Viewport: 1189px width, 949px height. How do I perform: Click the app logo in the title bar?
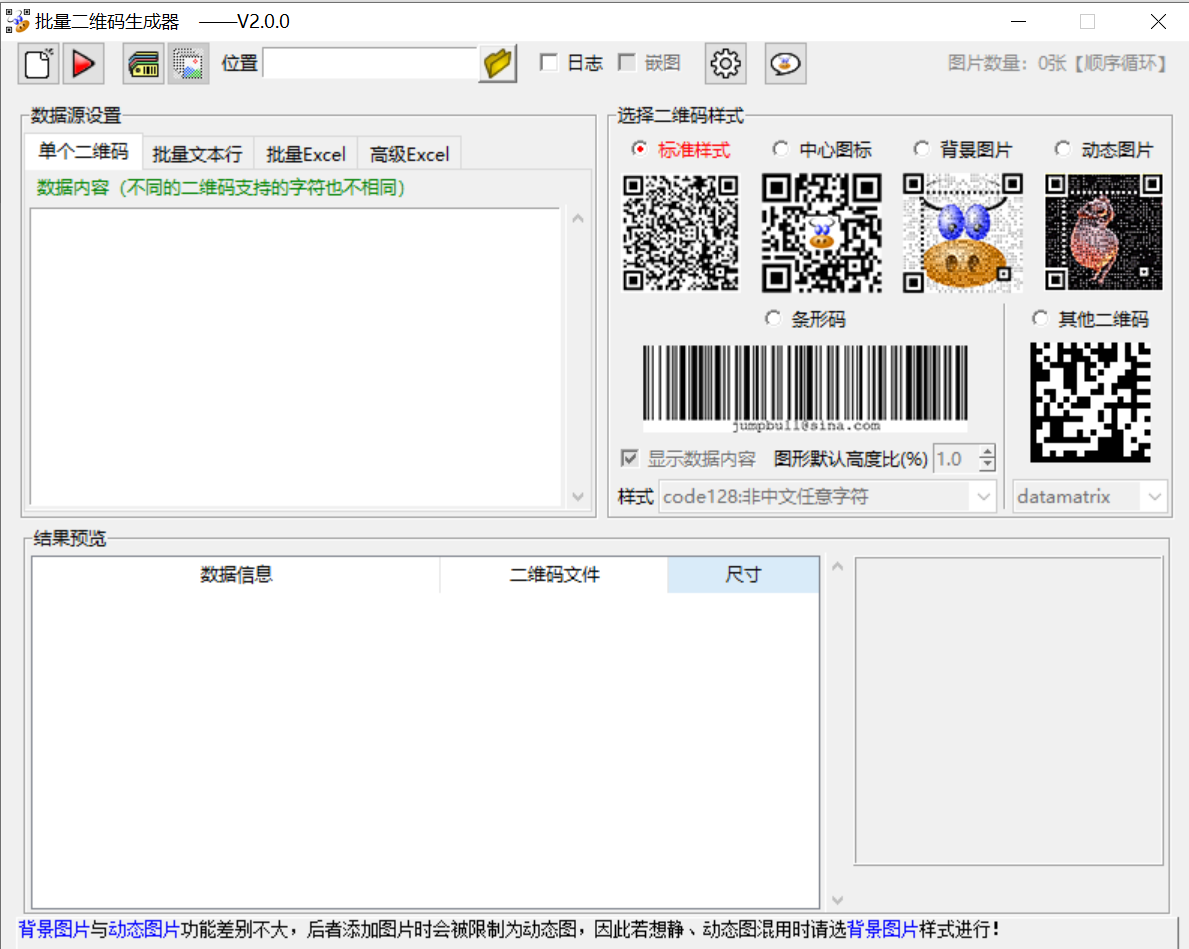click(16, 20)
